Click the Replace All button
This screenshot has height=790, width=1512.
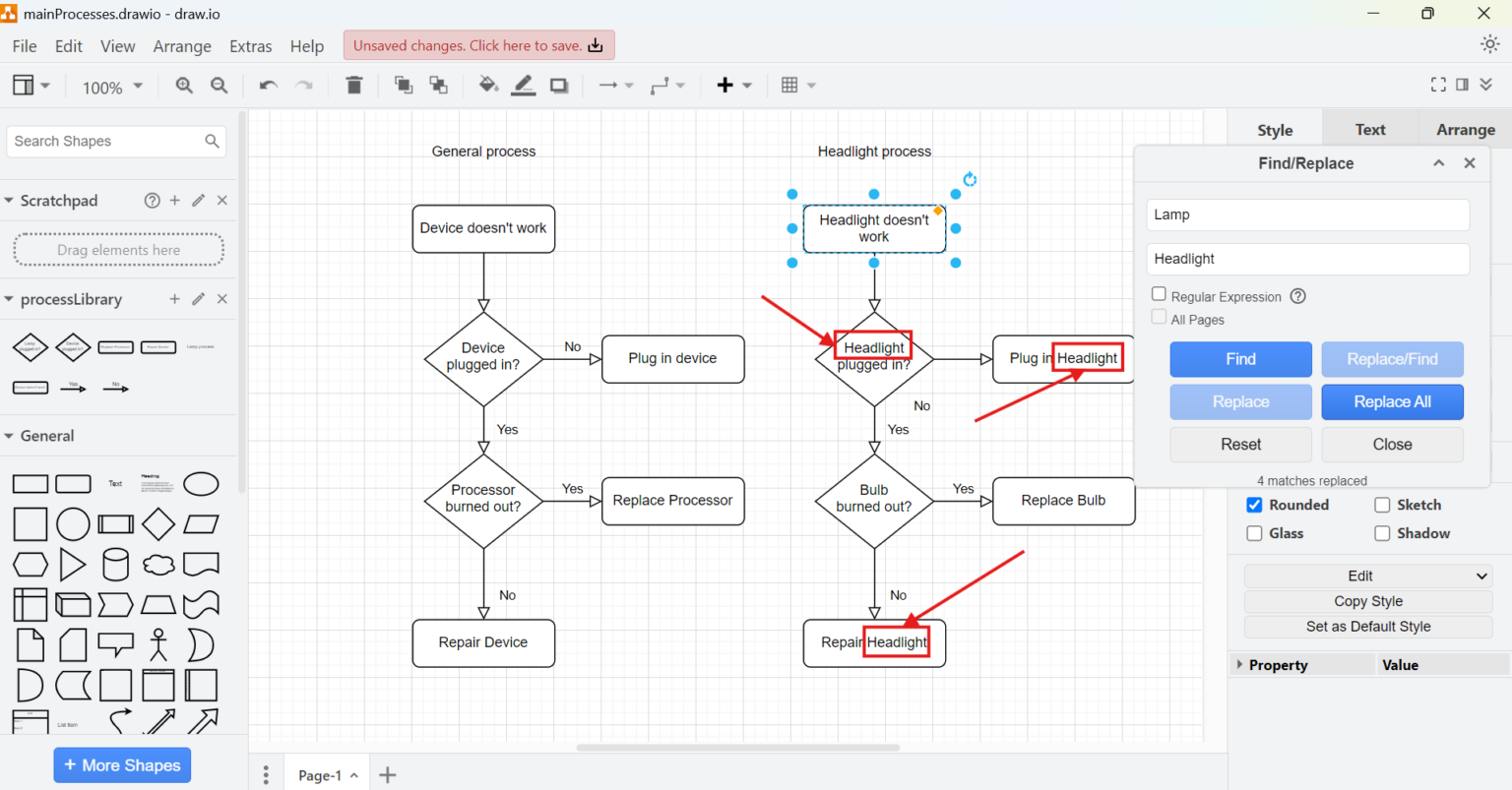pos(1392,401)
